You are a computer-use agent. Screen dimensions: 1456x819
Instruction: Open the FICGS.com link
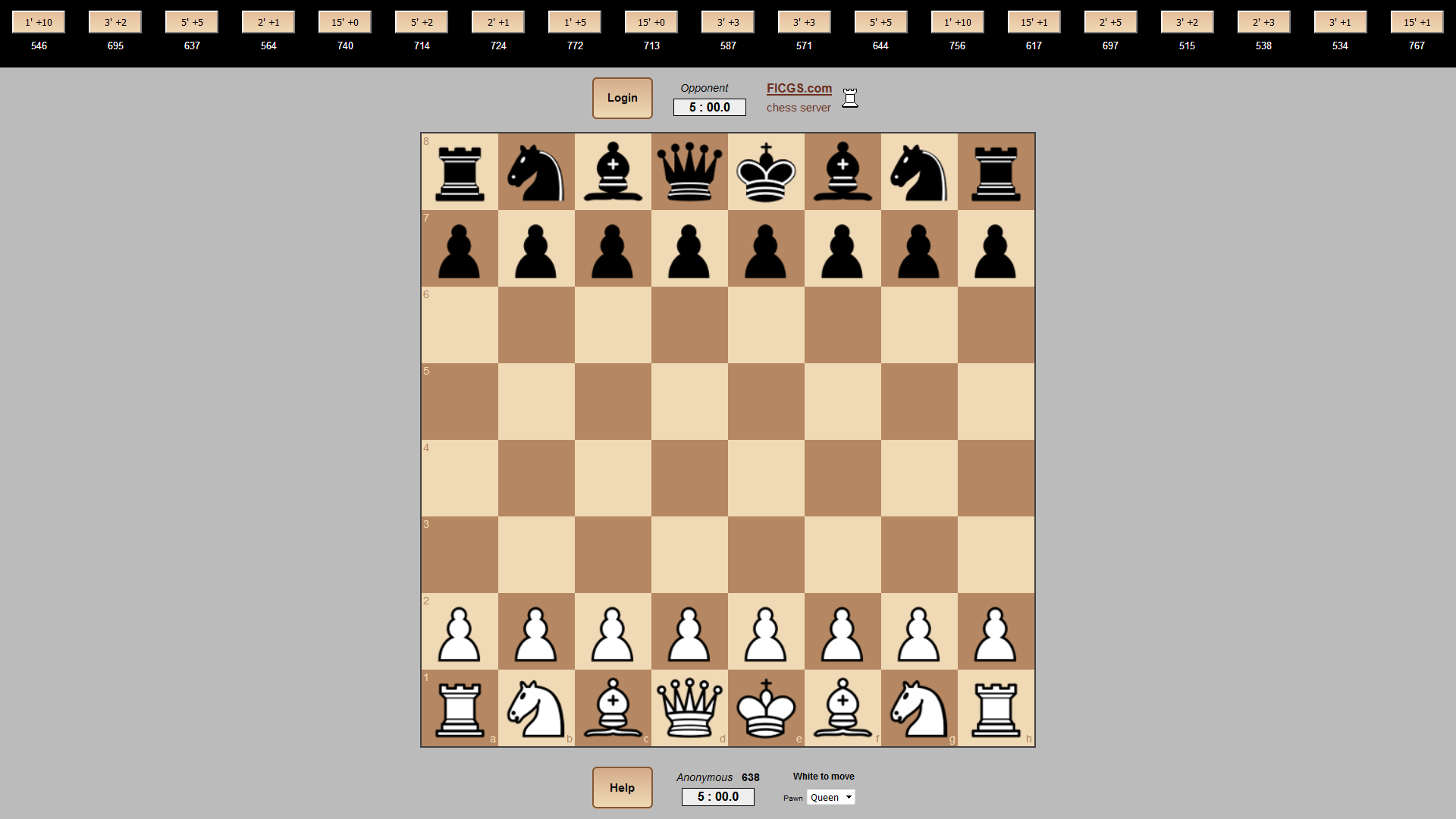(799, 88)
